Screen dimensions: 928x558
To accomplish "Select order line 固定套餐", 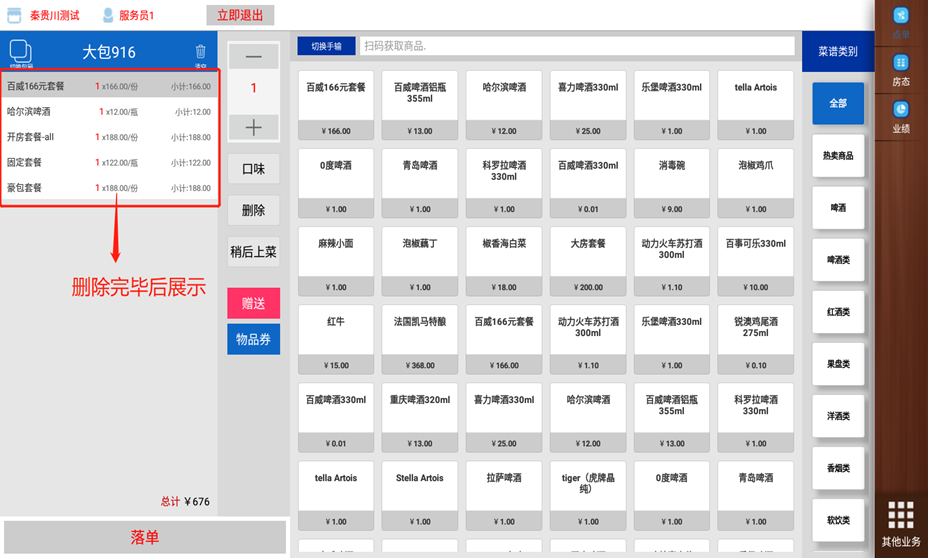I will point(109,163).
